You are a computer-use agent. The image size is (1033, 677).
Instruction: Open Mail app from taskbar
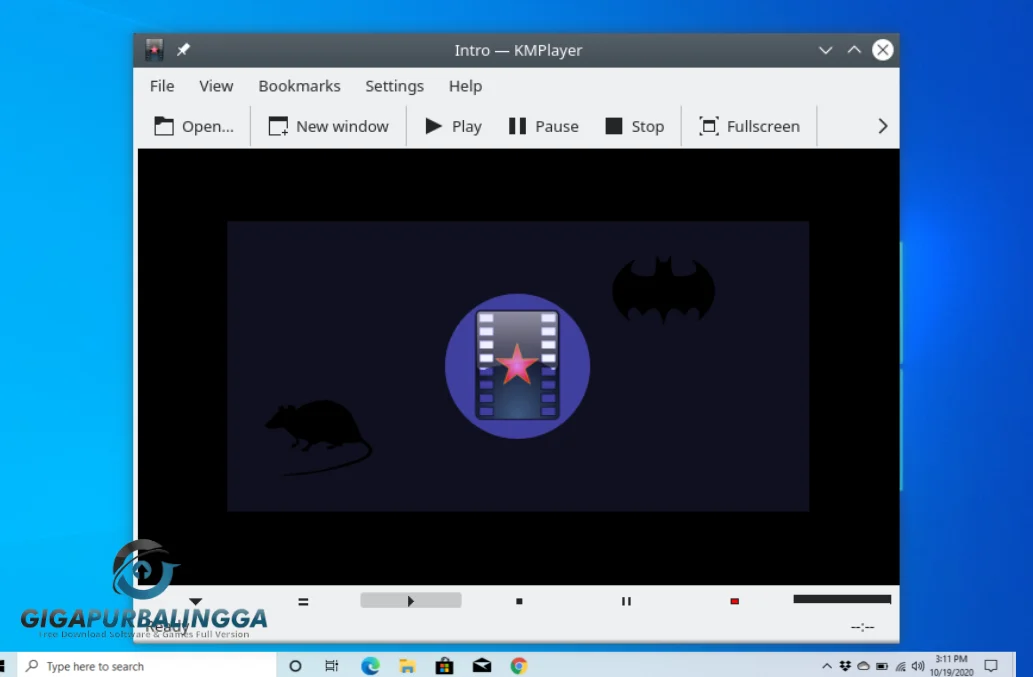pos(482,666)
